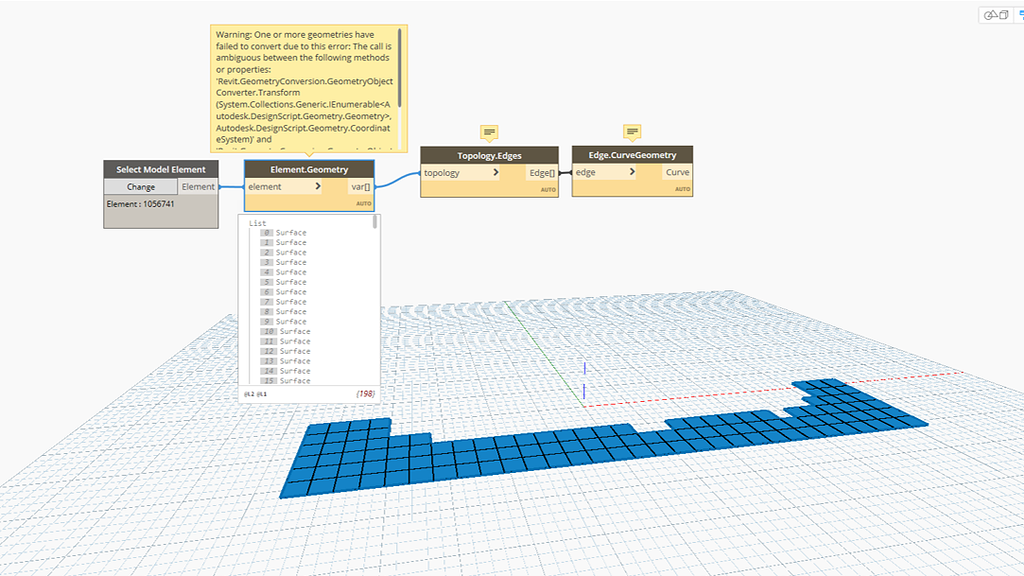
Task: Collapse the List in the Element.Geometry preview bubble
Action: pyautogui.click(x=257, y=223)
